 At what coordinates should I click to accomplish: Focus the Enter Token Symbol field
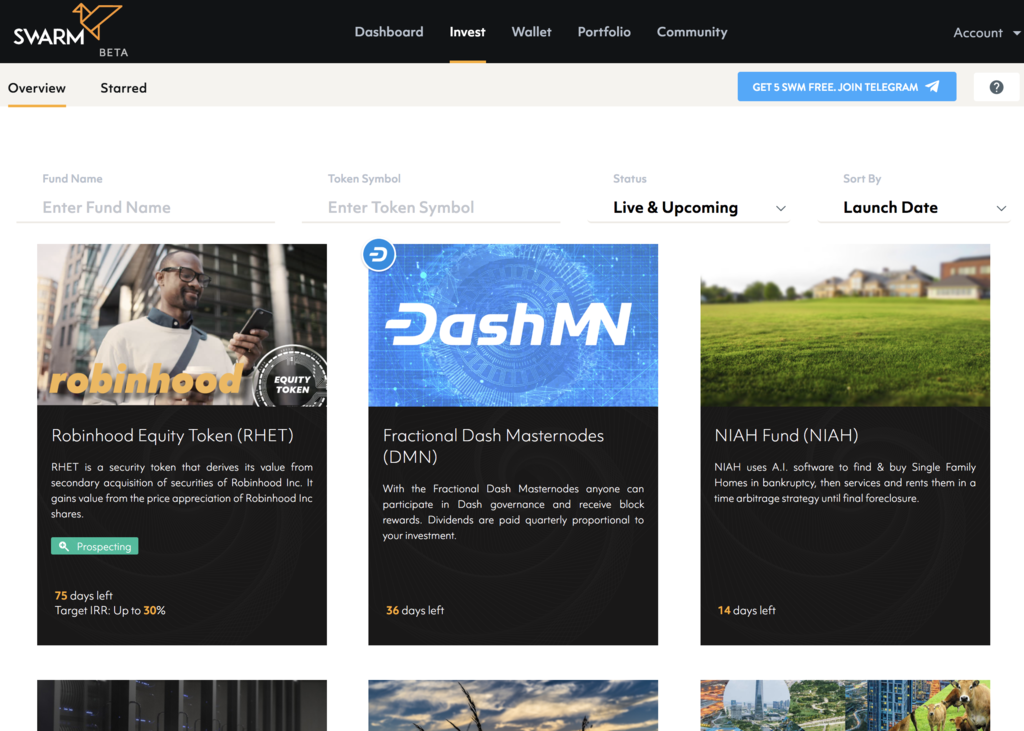(x=431, y=208)
